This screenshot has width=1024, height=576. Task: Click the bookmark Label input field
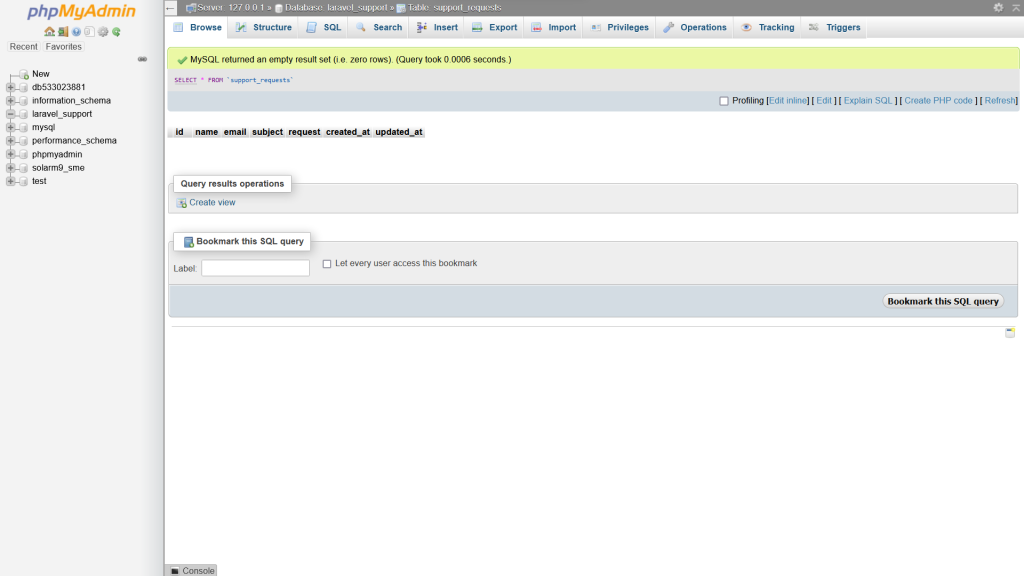pyautogui.click(x=255, y=268)
